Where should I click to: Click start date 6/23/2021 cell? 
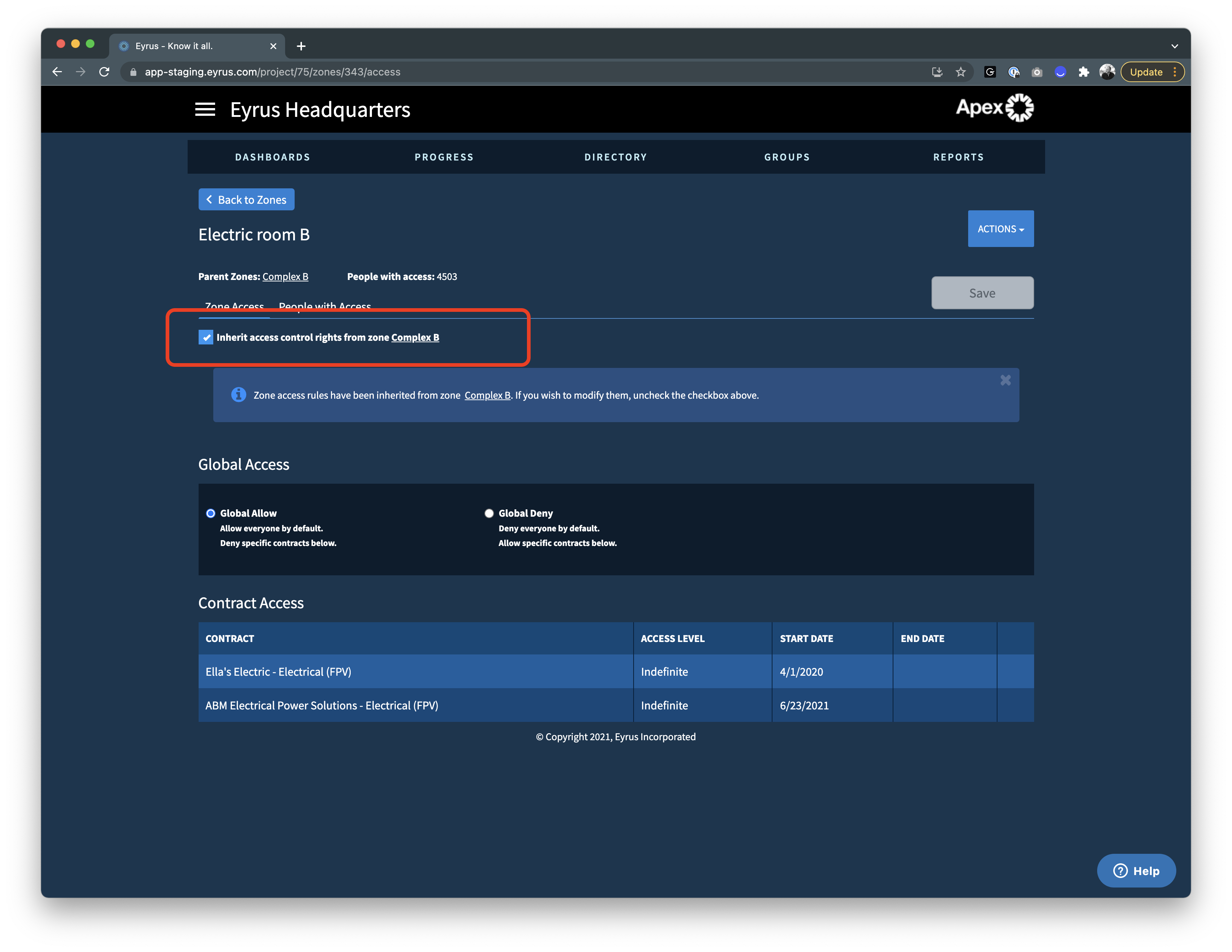point(832,705)
